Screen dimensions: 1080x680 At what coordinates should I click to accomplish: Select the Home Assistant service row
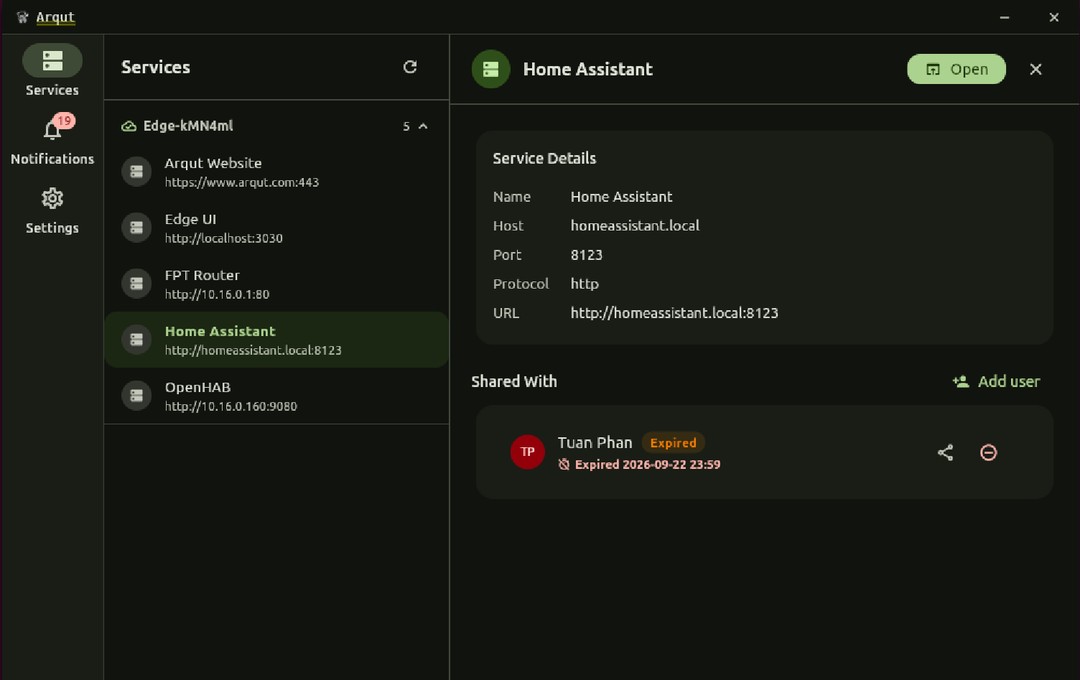(x=276, y=340)
